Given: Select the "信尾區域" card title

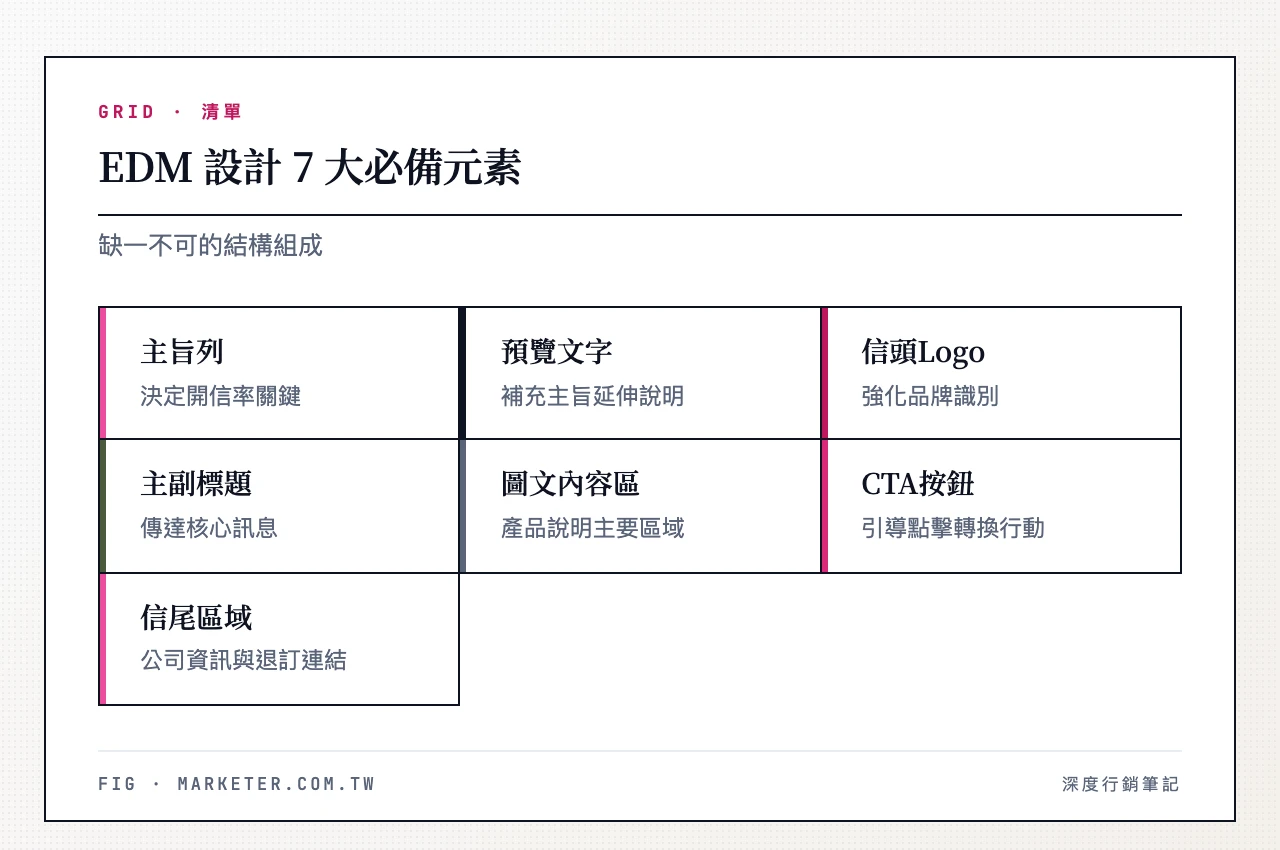Looking at the screenshot, I should (196, 617).
